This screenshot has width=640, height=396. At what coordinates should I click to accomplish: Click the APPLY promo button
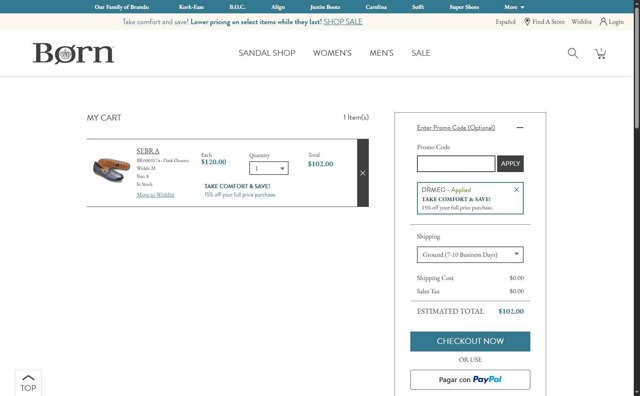click(x=510, y=164)
